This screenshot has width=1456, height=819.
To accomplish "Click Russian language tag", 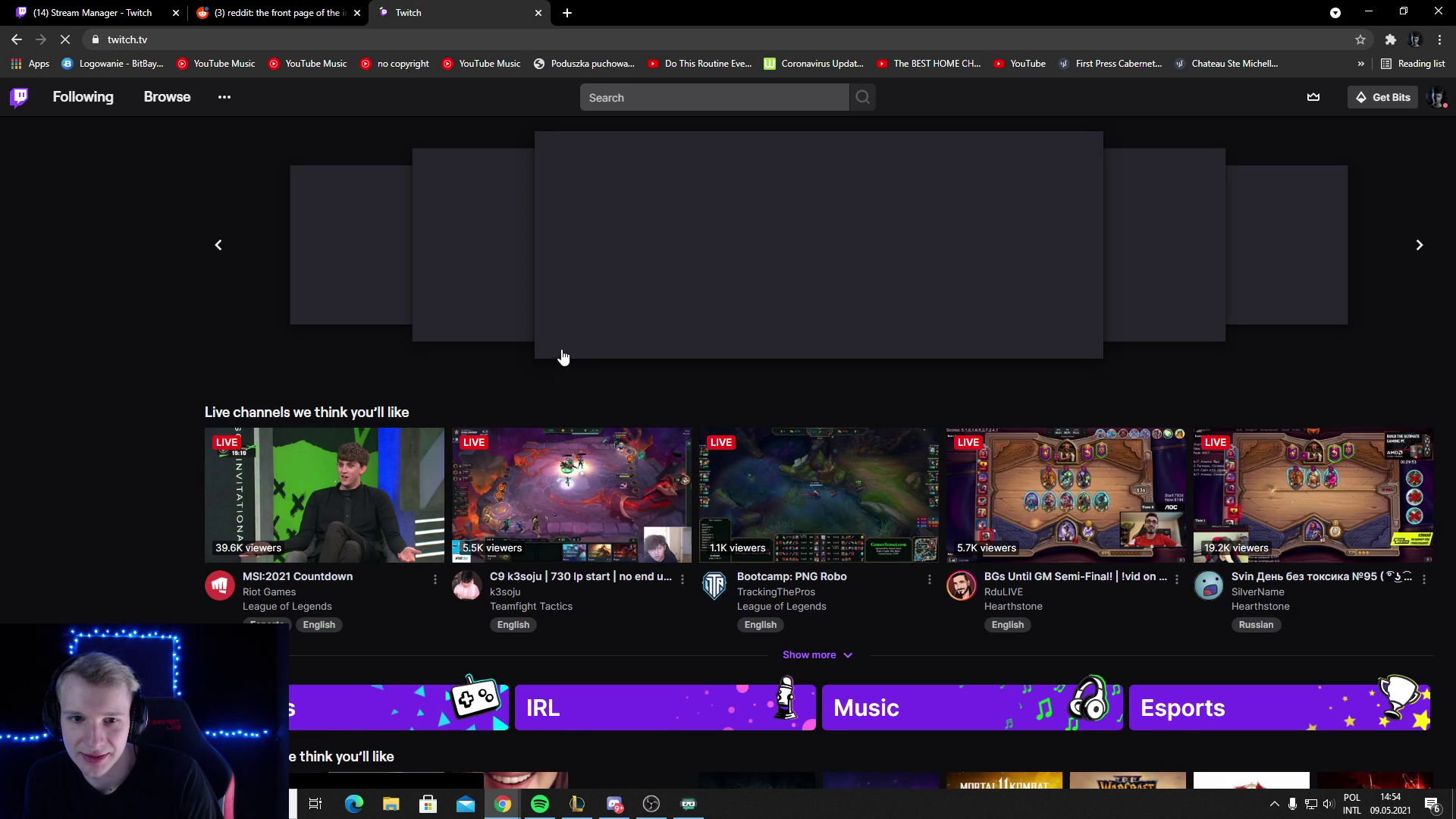I will click(1256, 625).
